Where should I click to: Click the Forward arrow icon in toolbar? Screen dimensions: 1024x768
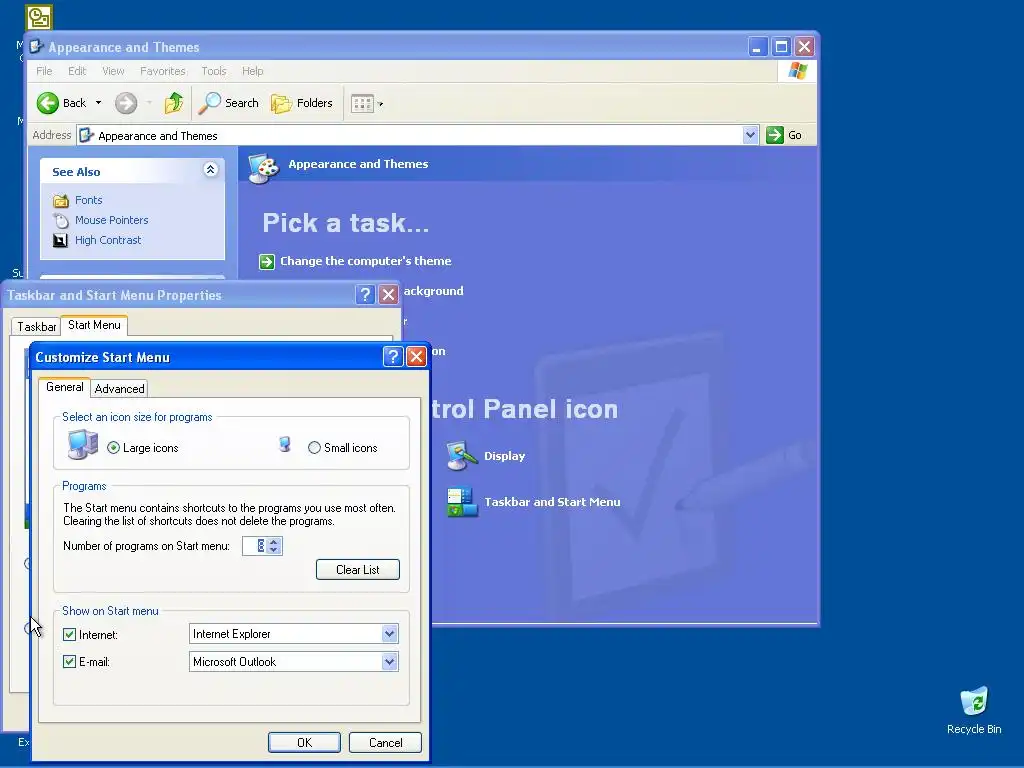coord(126,103)
